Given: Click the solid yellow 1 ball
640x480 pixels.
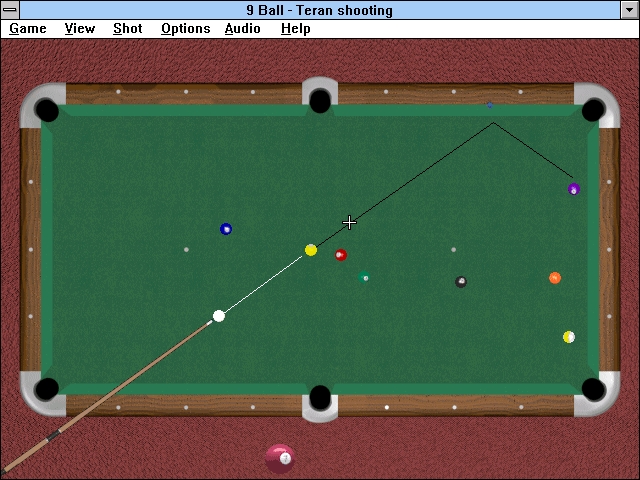Looking at the screenshot, I should tap(311, 250).
